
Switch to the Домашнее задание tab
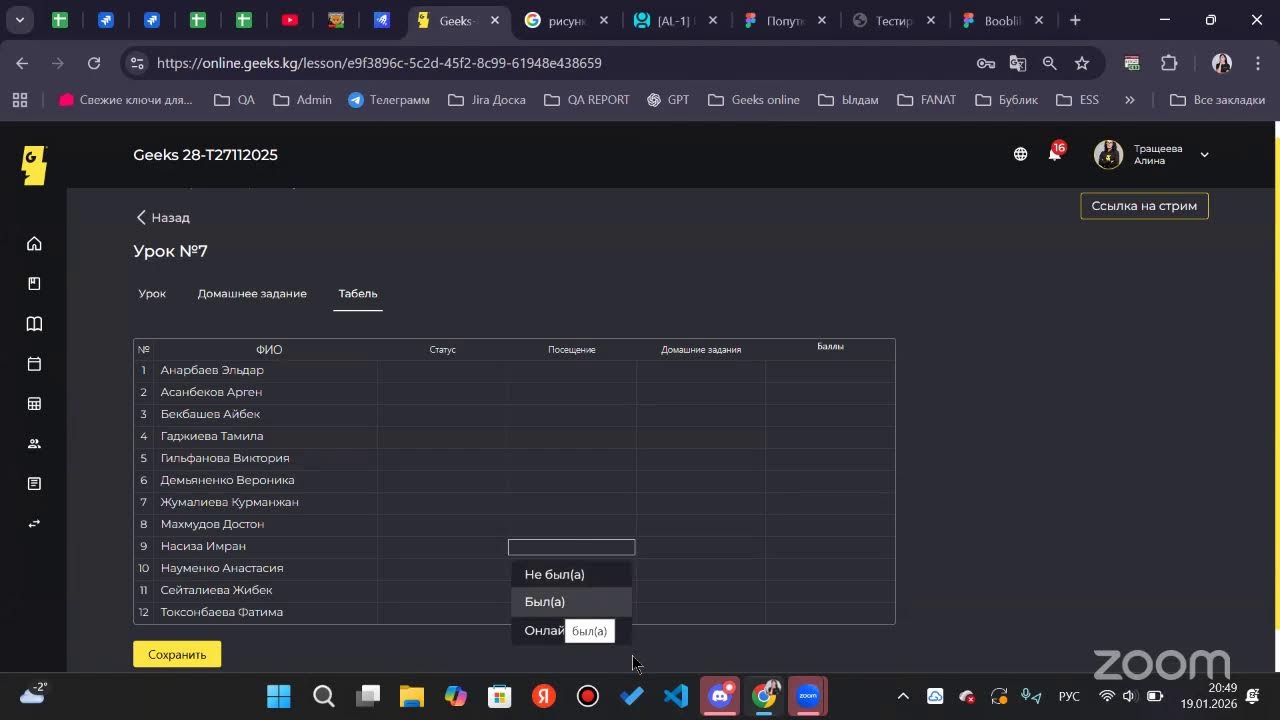(252, 293)
